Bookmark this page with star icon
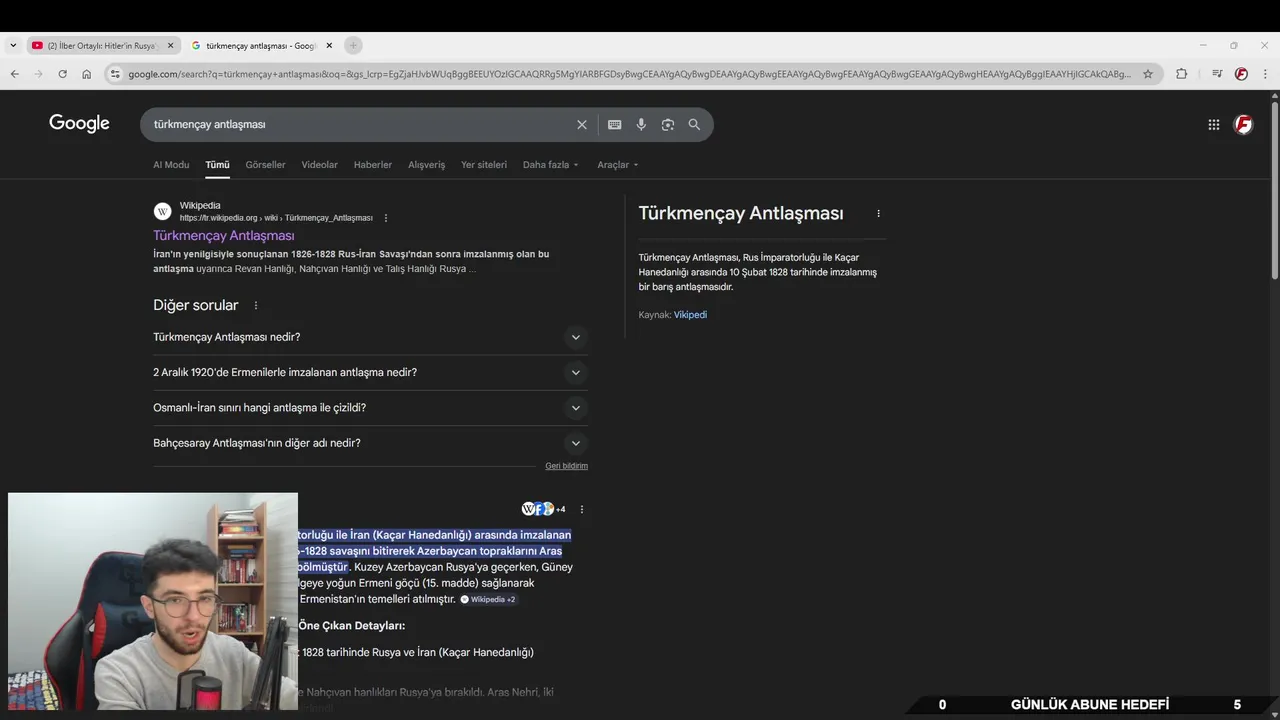Image resolution: width=1280 pixels, height=720 pixels. coord(1148,74)
